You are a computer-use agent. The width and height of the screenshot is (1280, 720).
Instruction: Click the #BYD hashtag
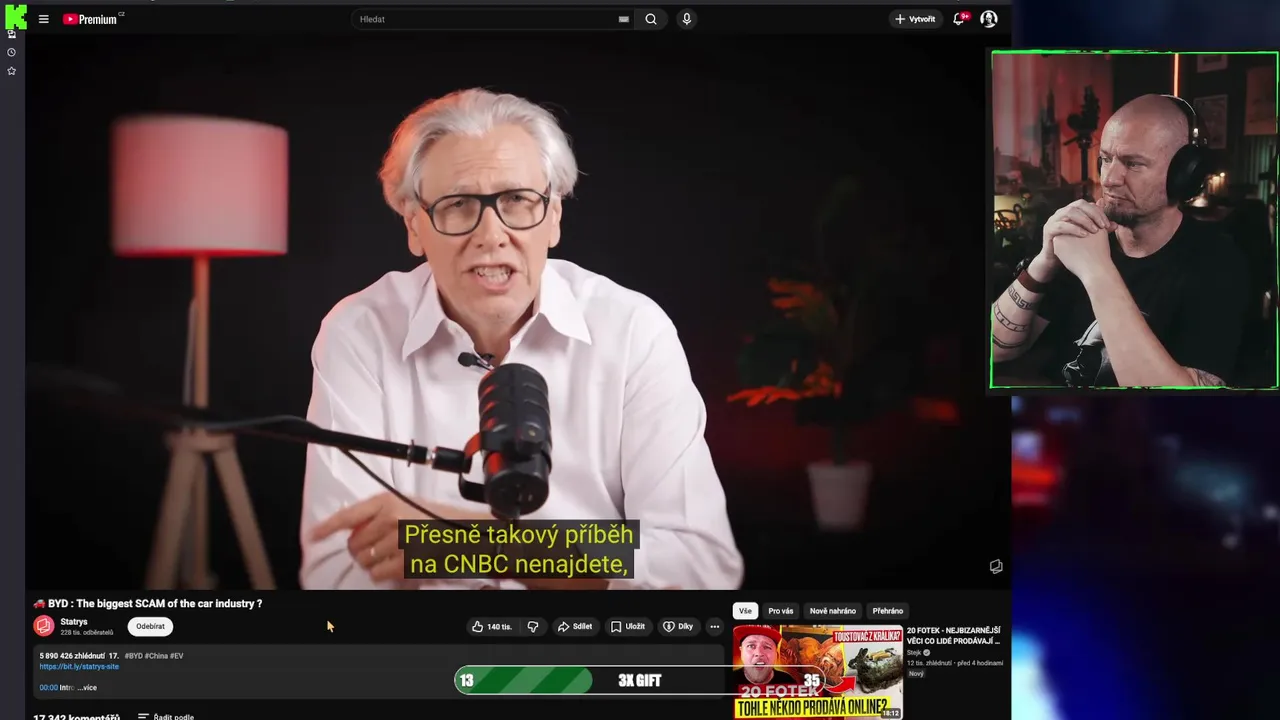pyautogui.click(x=134, y=656)
